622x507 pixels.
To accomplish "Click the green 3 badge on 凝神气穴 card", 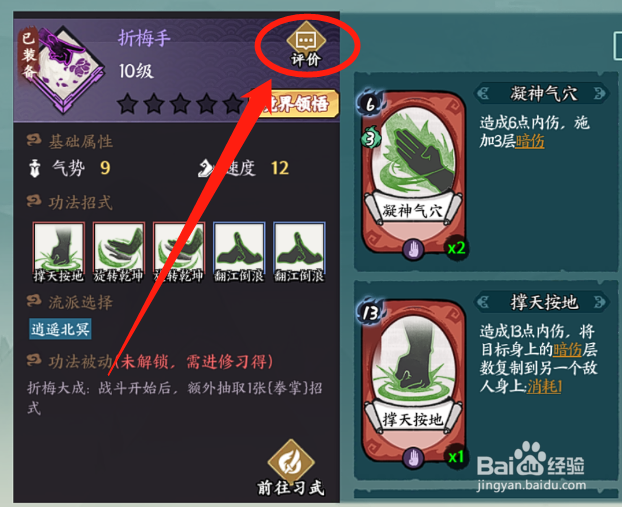I will (x=371, y=138).
